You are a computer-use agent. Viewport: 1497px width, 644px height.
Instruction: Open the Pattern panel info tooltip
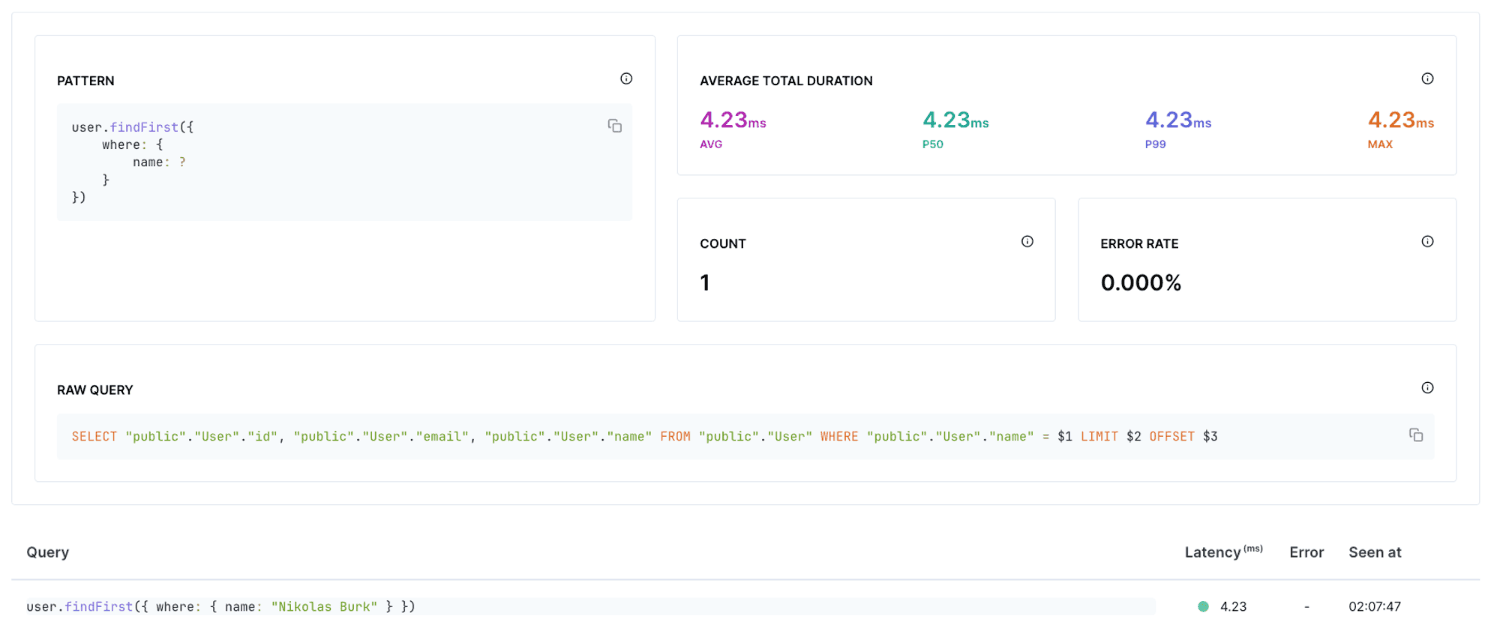coord(626,78)
